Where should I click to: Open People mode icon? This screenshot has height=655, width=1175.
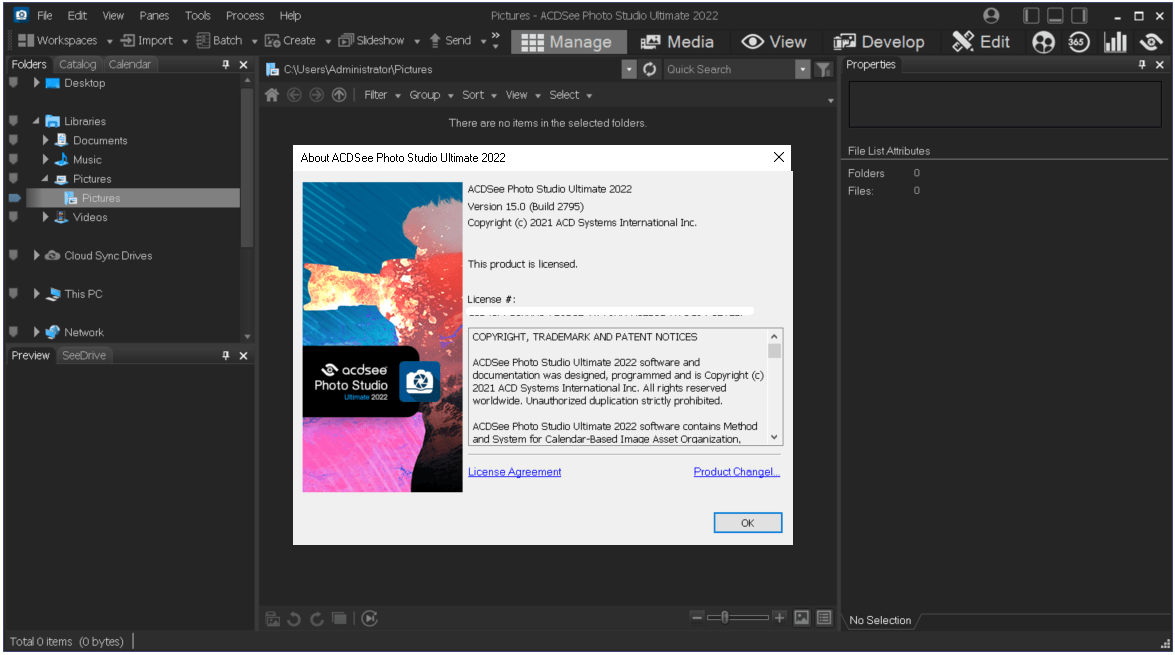coord(1043,42)
